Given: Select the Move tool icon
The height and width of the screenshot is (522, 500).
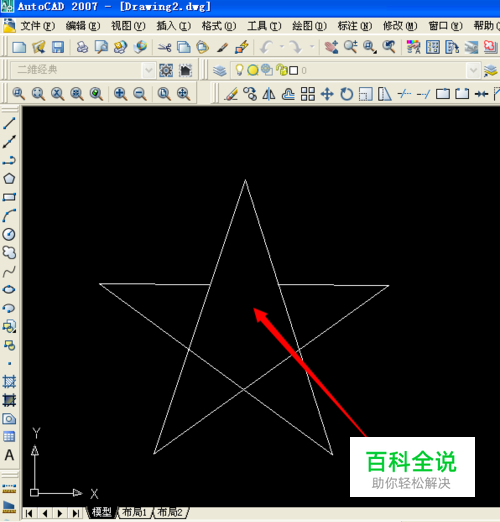Looking at the screenshot, I should (327, 94).
